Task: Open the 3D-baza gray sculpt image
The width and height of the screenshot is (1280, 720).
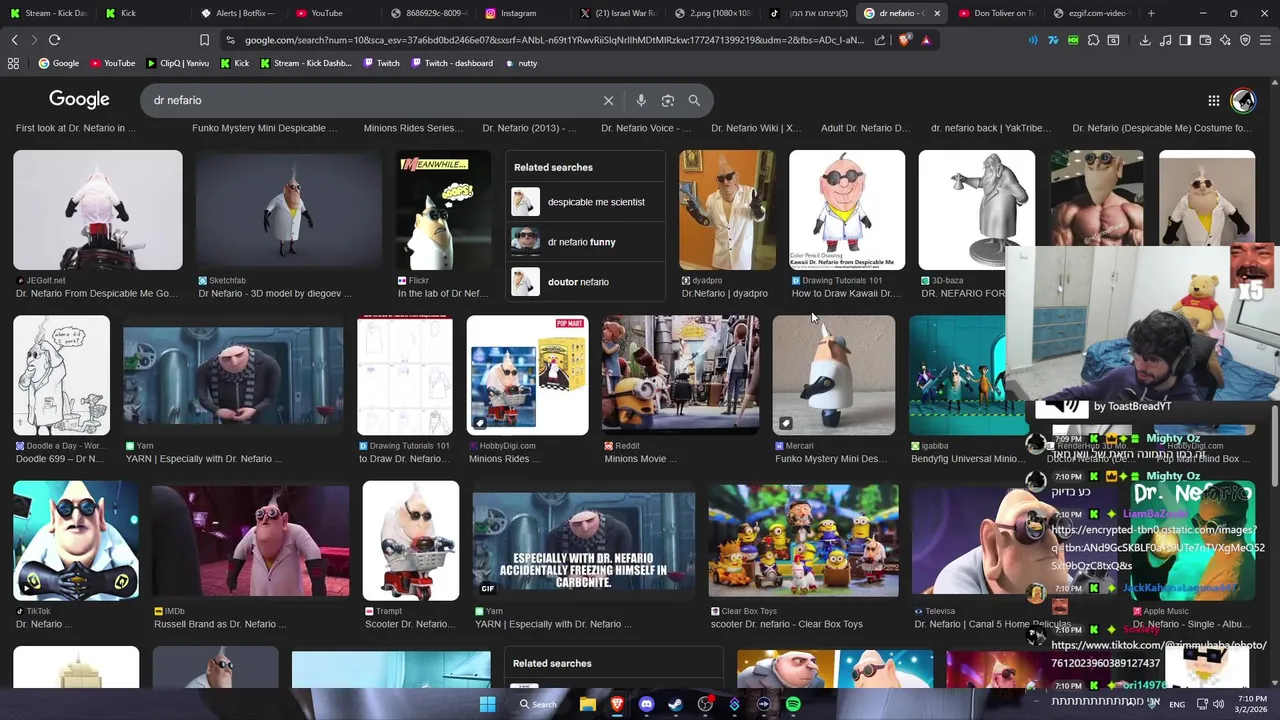Action: point(977,210)
